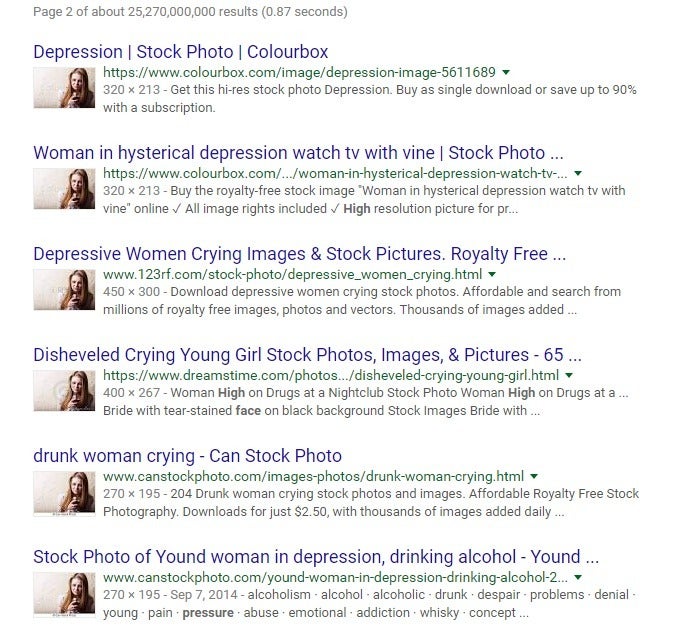Click thumbnail of the first Colourbox Depression result
Viewport: 689px width, 644px height.
64,88
